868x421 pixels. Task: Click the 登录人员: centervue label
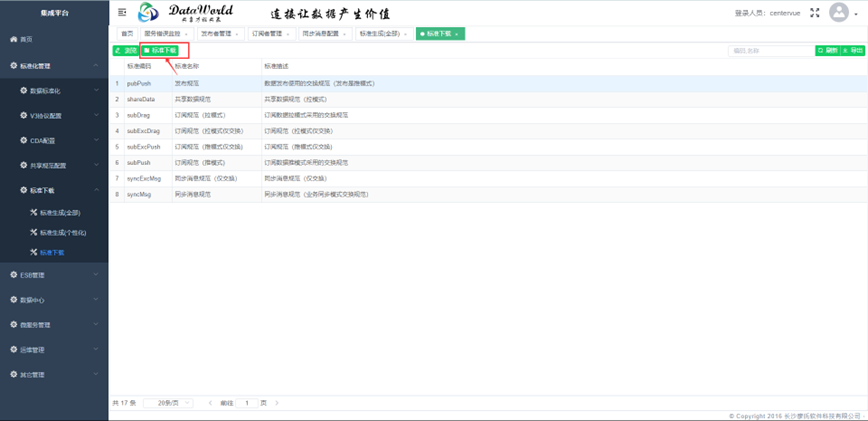click(767, 13)
